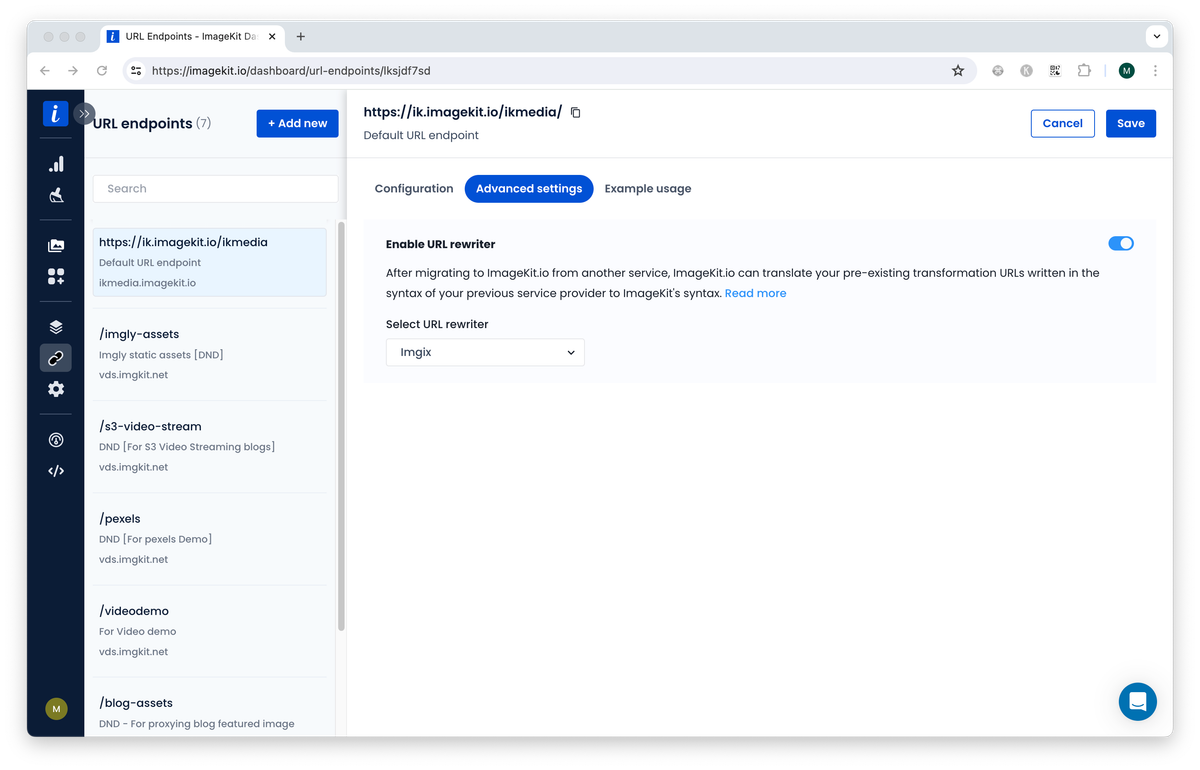Click the Cancel button
The image size is (1200, 770).
click(x=1062, y=123)
